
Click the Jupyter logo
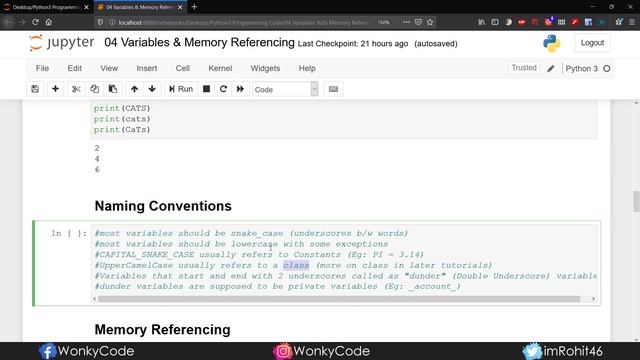(62, 43)
